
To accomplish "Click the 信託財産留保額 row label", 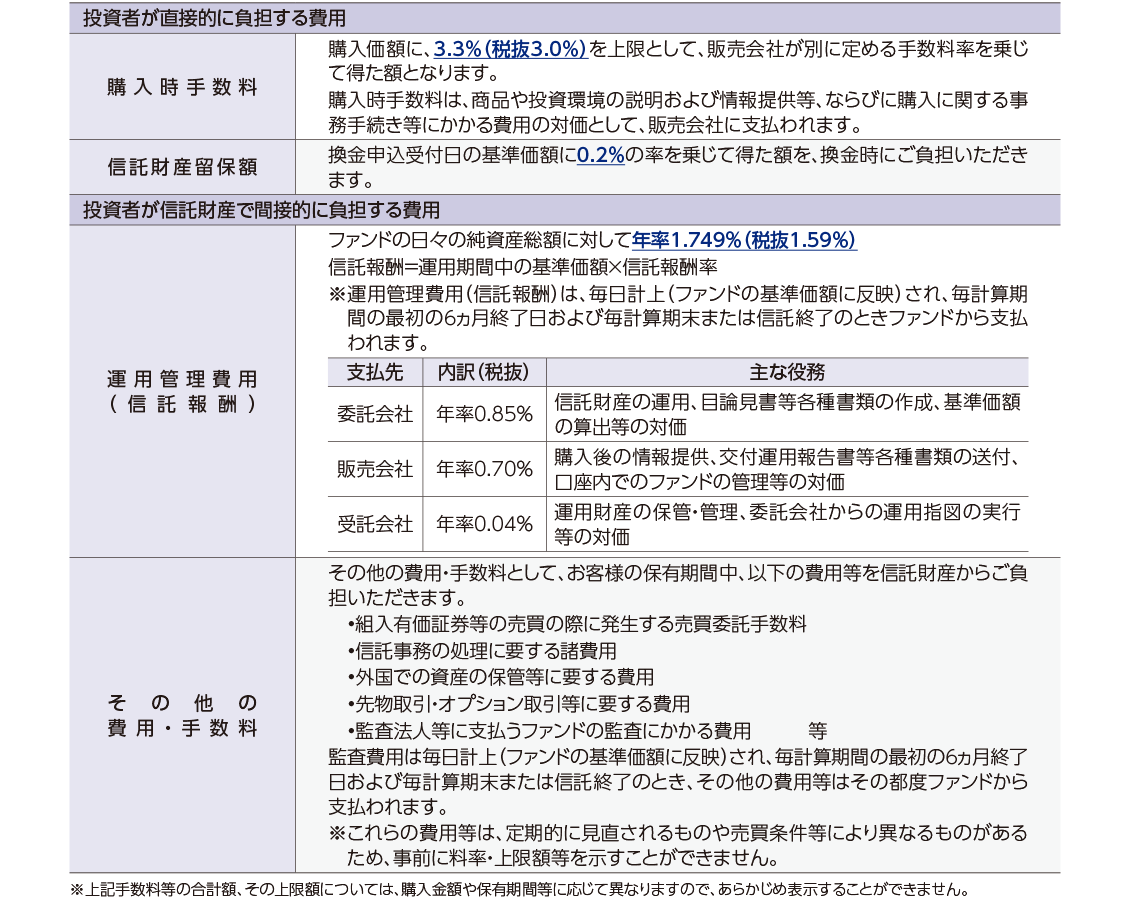I will (182, 167).
